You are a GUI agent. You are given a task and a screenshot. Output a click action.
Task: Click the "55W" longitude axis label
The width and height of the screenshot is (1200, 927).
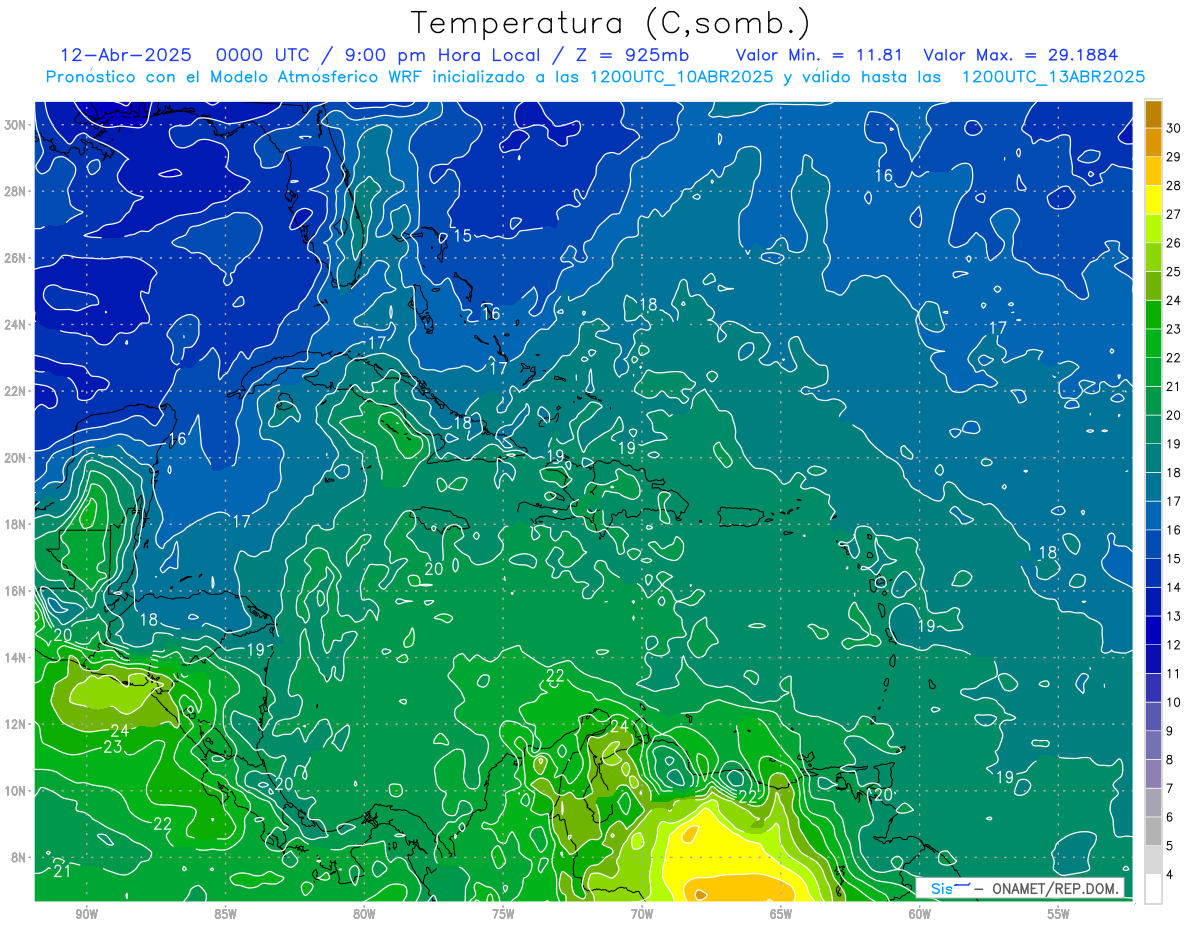(x=1058, y=914)
